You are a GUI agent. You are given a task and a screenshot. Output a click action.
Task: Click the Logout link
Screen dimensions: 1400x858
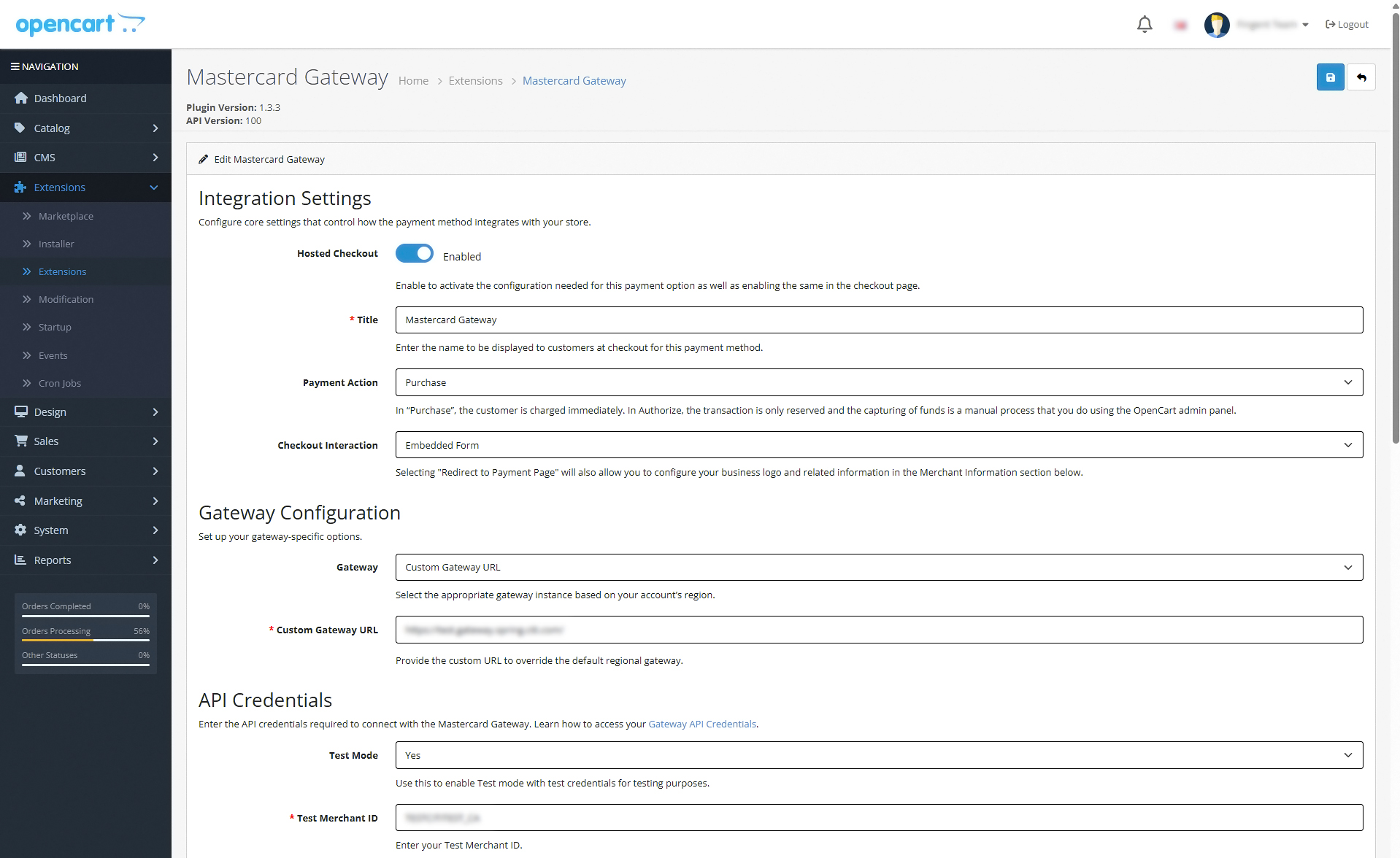pyautogui.click(x=1347, y=25)
